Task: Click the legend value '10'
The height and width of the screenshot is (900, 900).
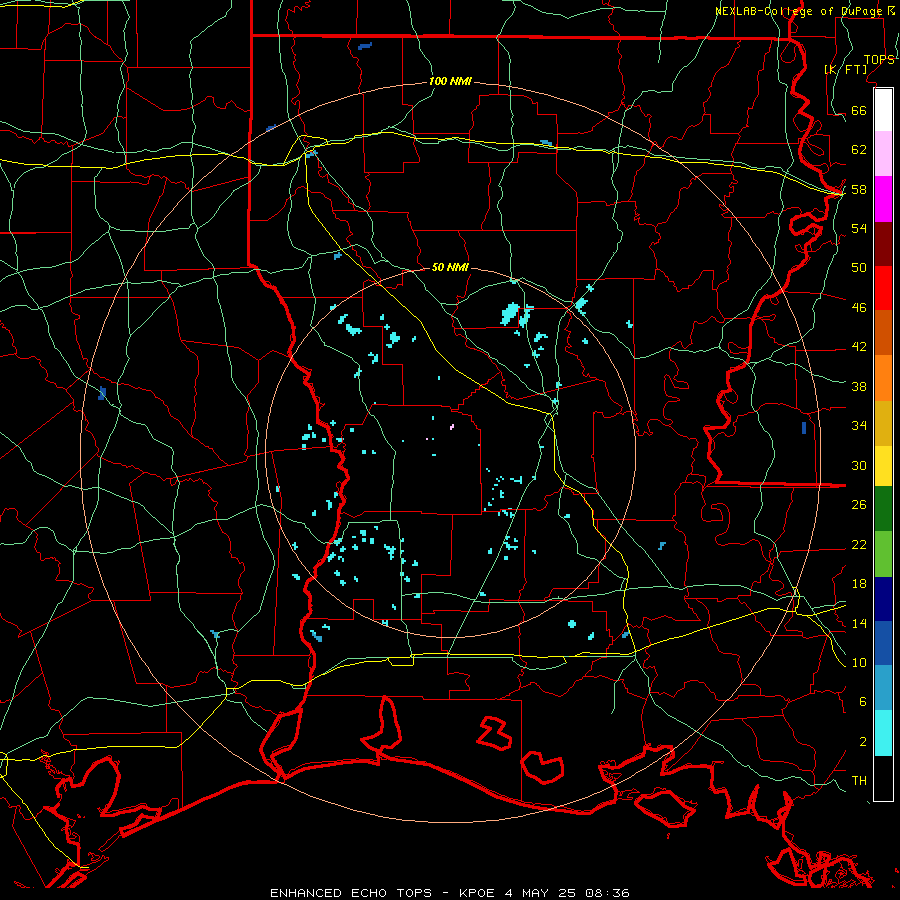Action: [859, 663]
